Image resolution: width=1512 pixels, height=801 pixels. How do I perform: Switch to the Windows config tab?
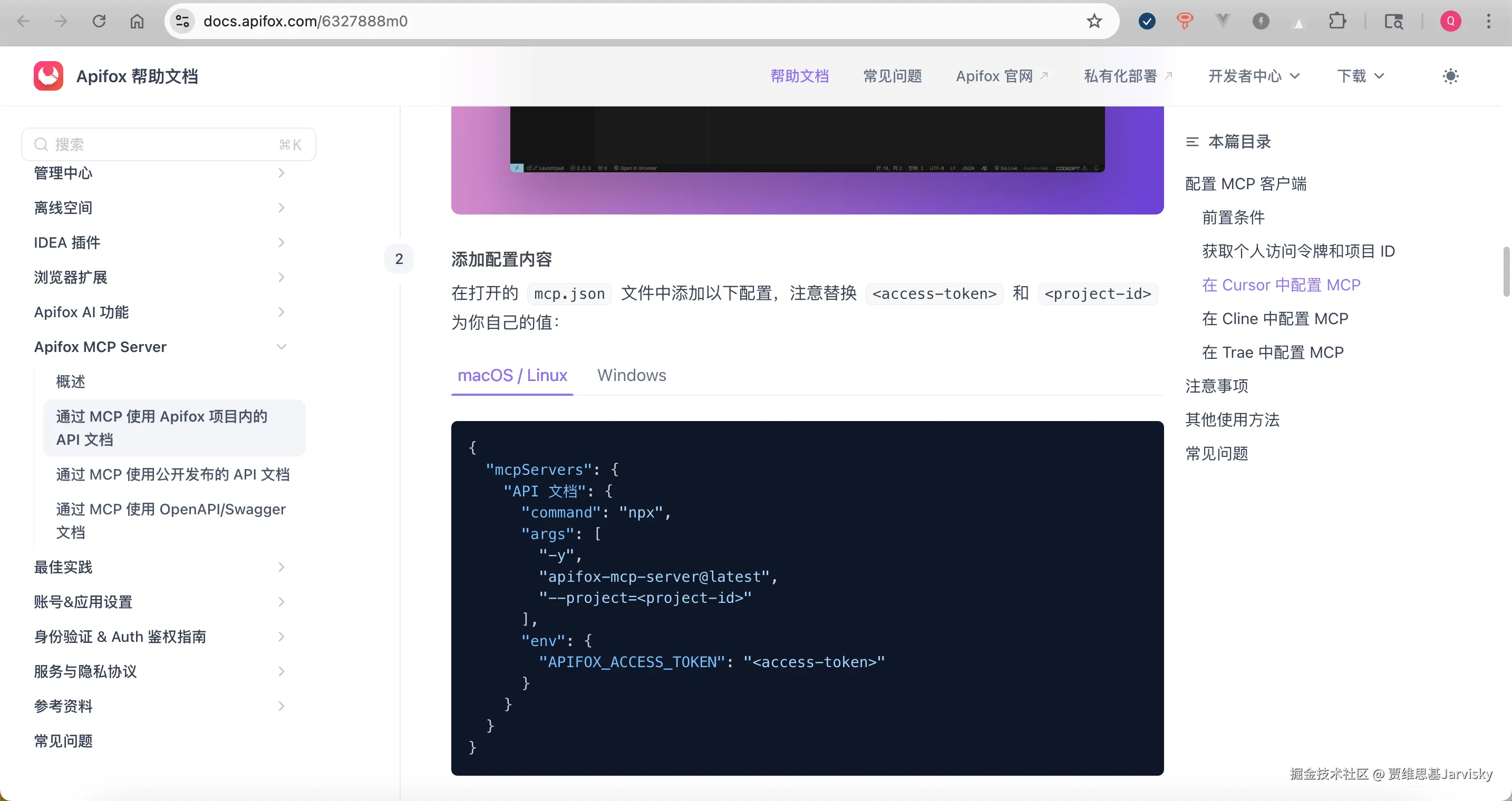click(632, 375)
